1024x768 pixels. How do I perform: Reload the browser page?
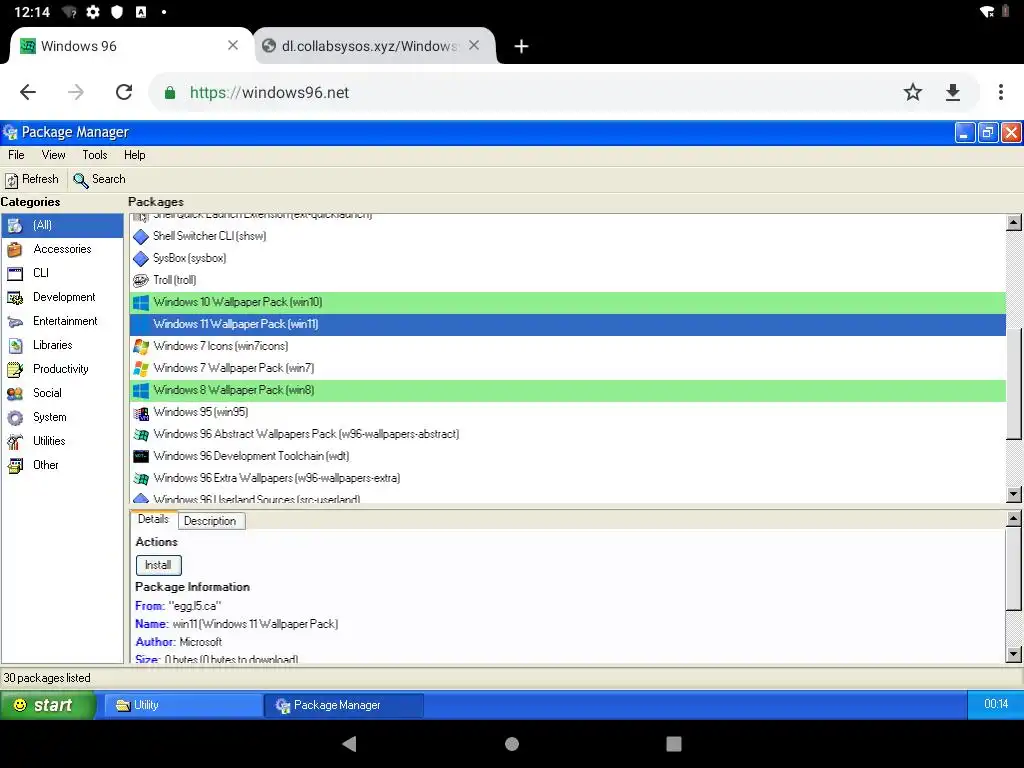pos(124,92)
